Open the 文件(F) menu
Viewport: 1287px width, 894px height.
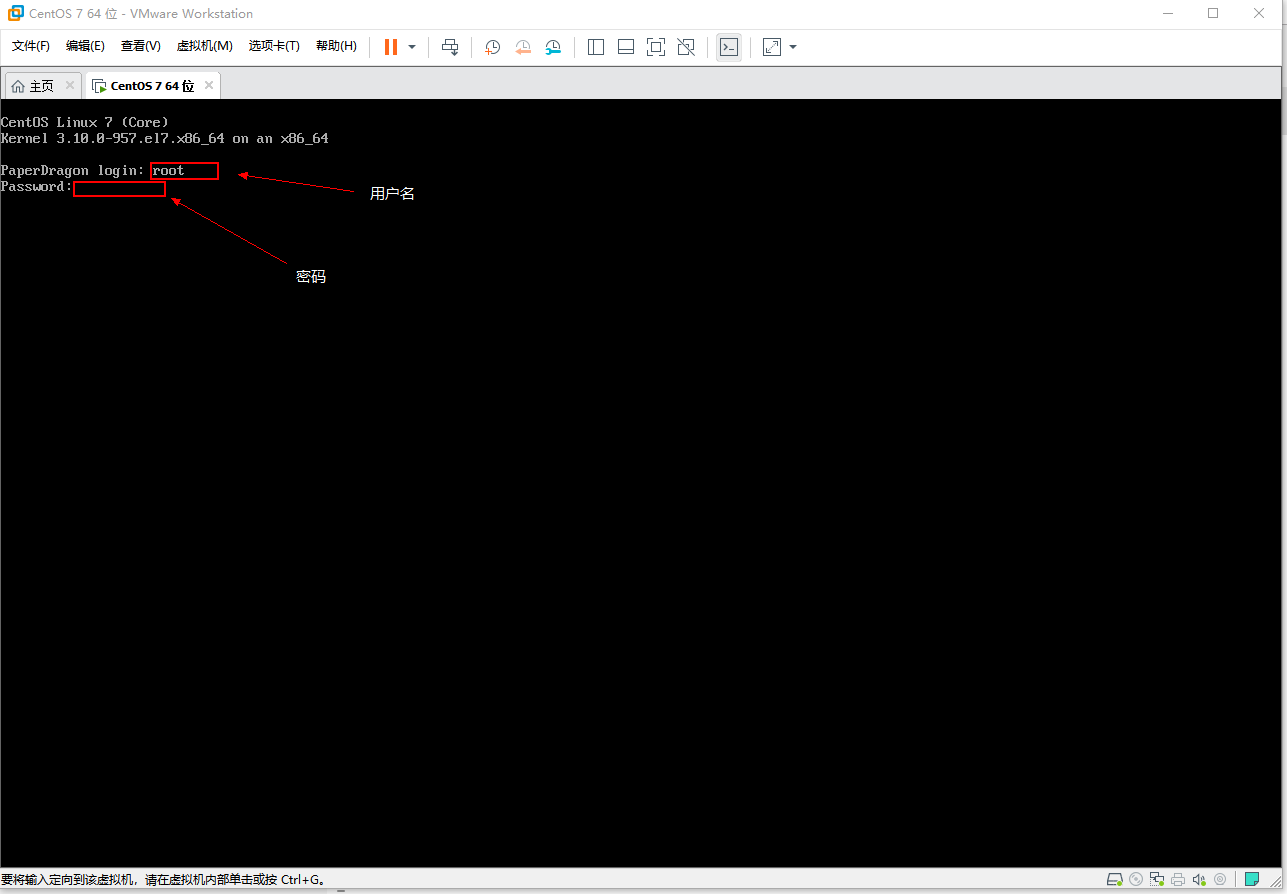[x=31, y=46]
